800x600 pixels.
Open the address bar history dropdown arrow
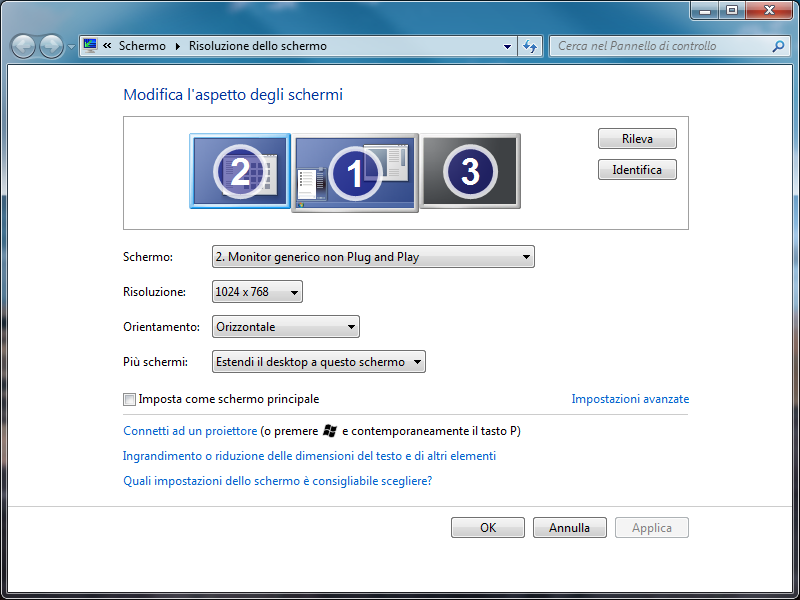click(x=508, y=46)
